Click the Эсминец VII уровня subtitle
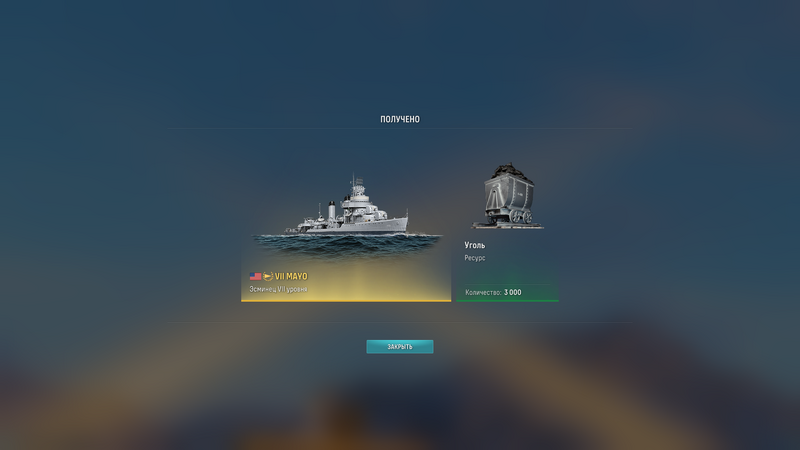Screen dimensions: 800x450 click(278, 289)
